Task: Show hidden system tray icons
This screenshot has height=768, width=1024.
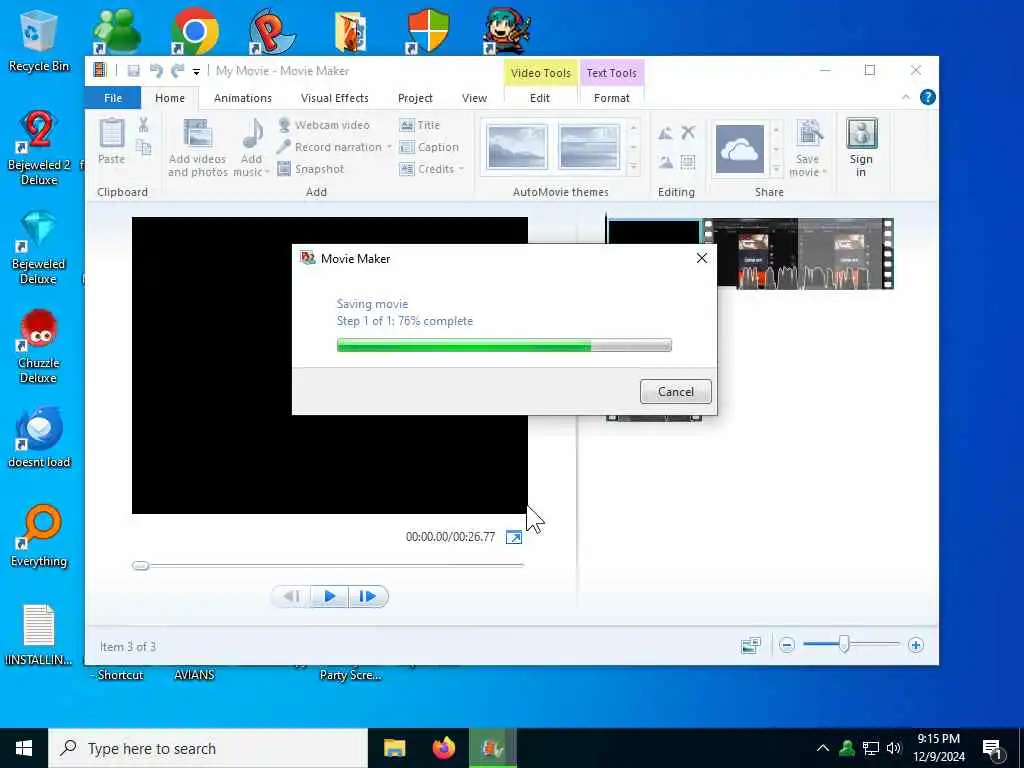Action: 823,748
